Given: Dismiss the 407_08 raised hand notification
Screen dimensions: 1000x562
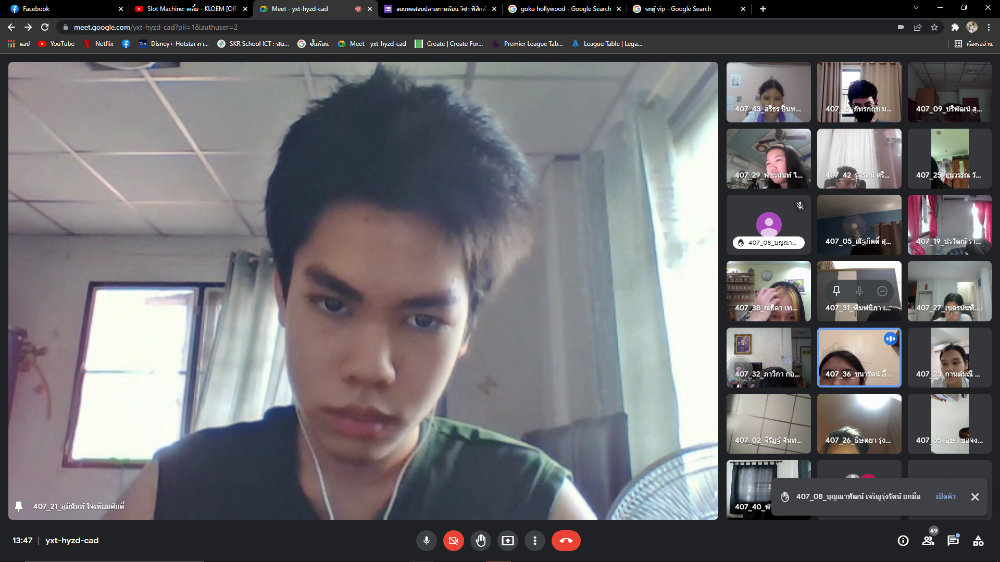Looking at the screenshot, I should (x=975, y=497).
